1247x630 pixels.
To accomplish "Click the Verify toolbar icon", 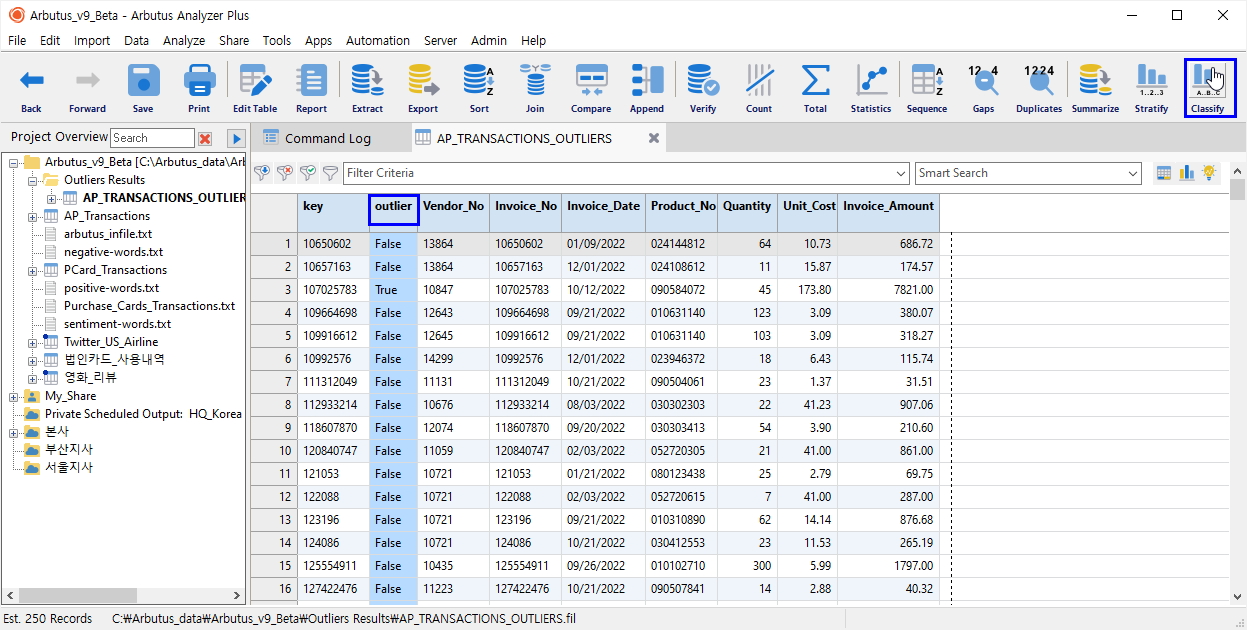I will pos(703,88).
